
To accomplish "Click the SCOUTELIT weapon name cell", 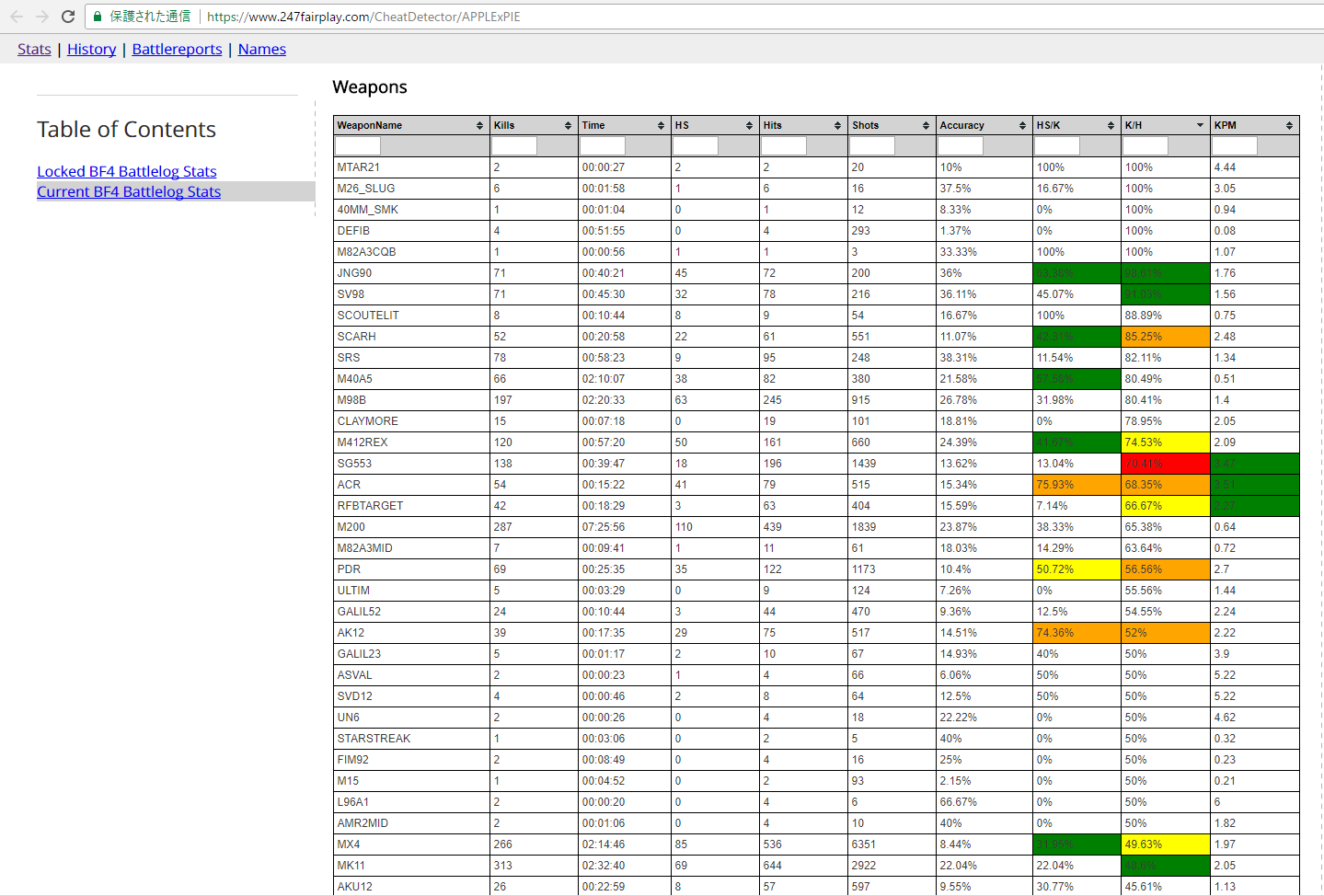I will (x=410, y=316).
